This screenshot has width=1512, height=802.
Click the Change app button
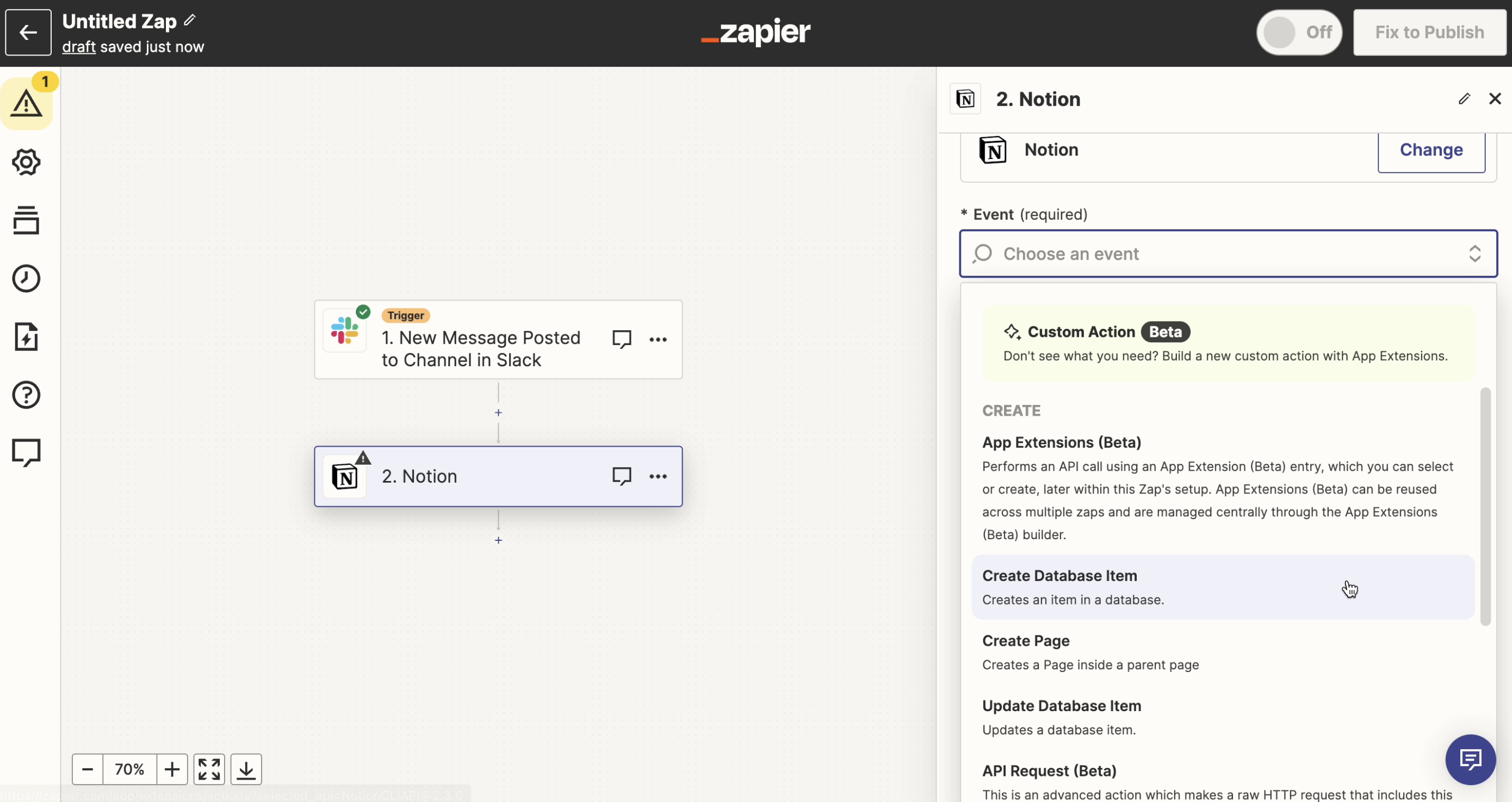[x=1430, y=150]
